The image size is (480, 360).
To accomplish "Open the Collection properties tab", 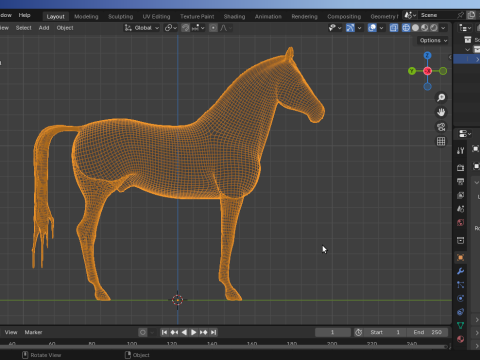I will pos(461,240).
